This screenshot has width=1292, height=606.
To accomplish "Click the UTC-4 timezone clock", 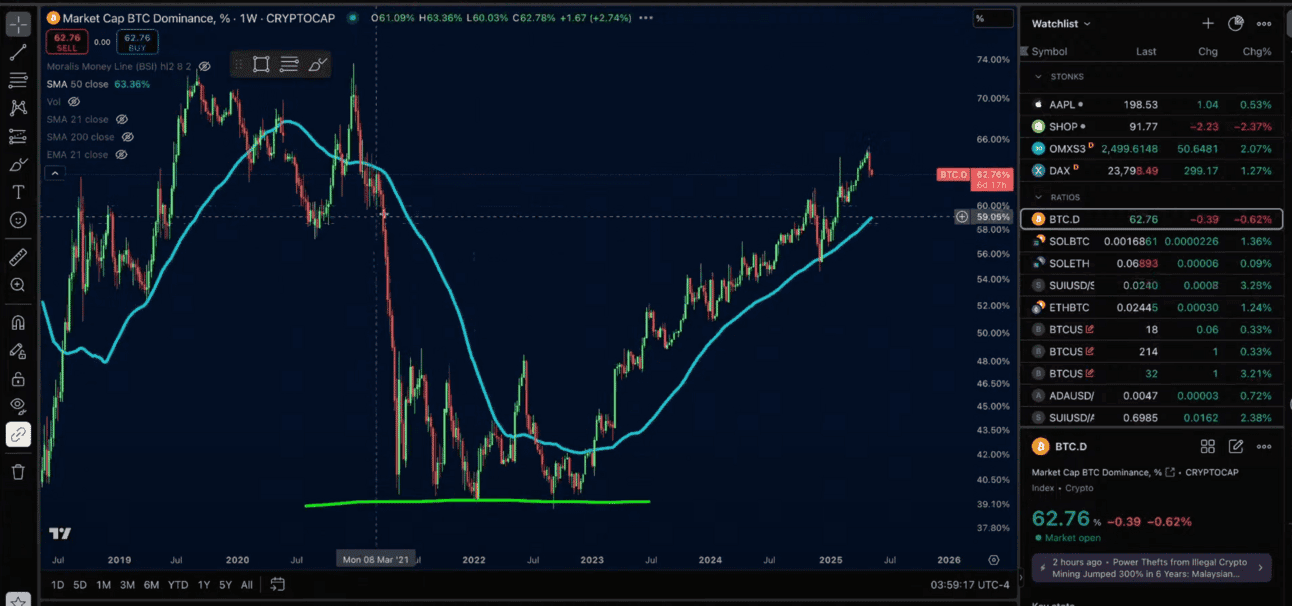I will tap(970, 584).
